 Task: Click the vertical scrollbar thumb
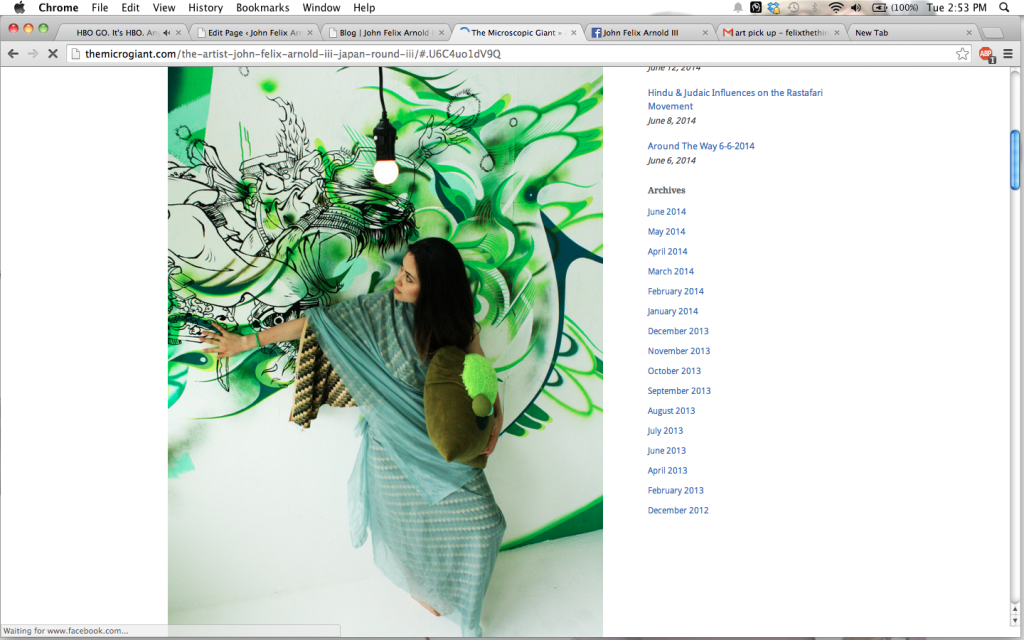click(x=1015, y=160)
